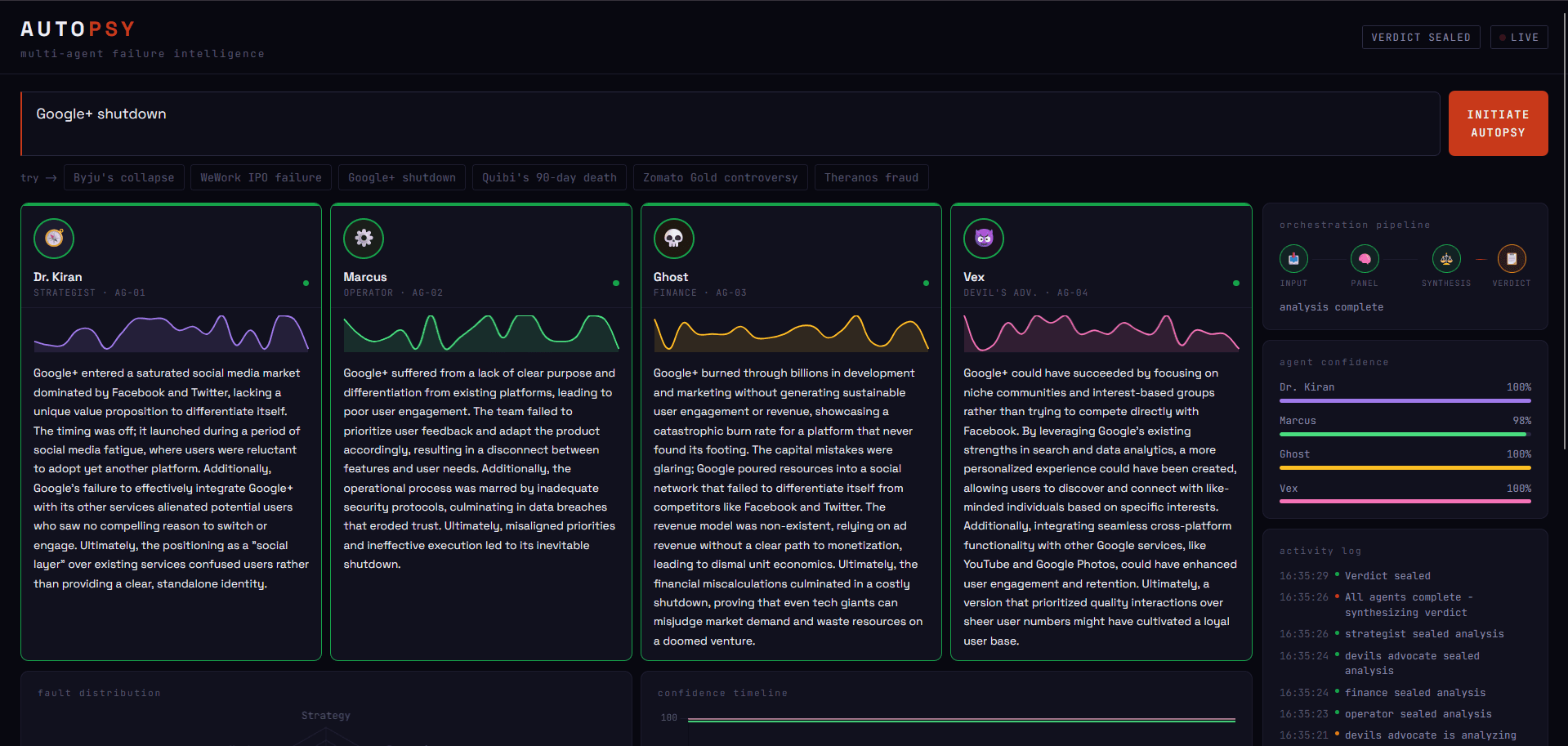Click the 'analysis complete' pipeline status
Image resolution: width=1568 pixels, height=746 pixels.
click(1332, 307)
